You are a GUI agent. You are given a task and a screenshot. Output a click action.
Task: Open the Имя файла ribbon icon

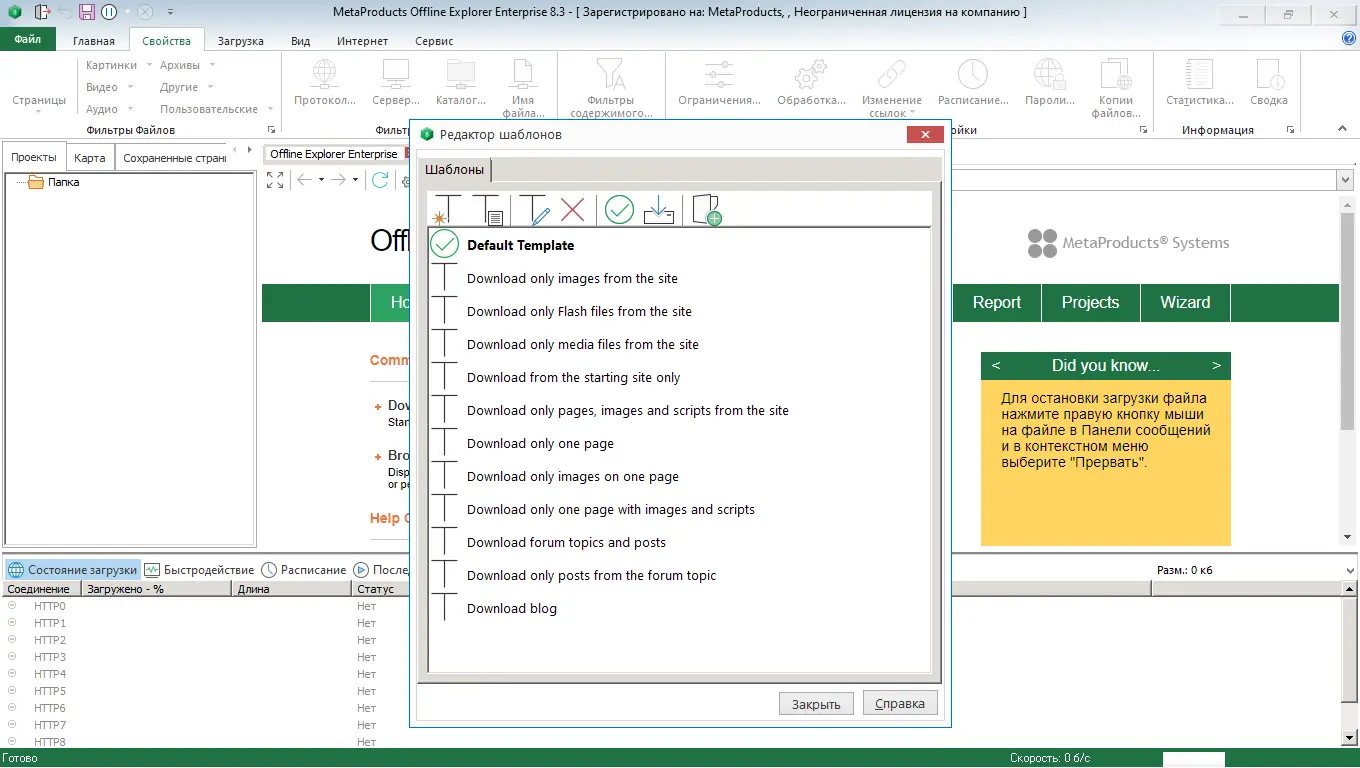point(523,88)
